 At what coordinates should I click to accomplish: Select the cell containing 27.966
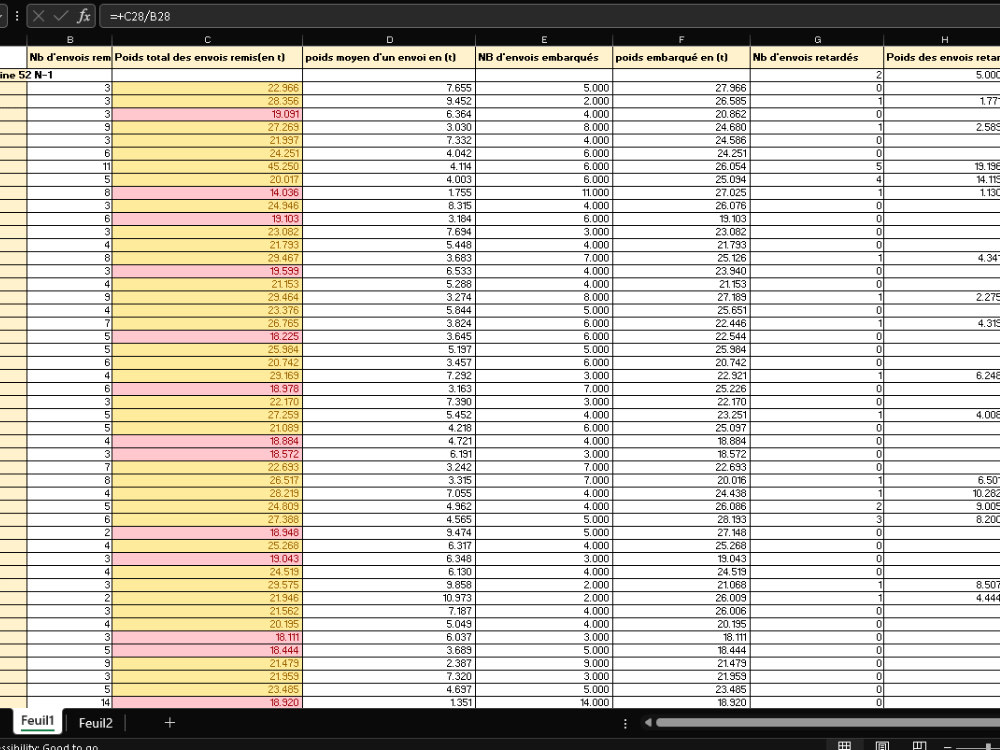(x=681, y=88)
